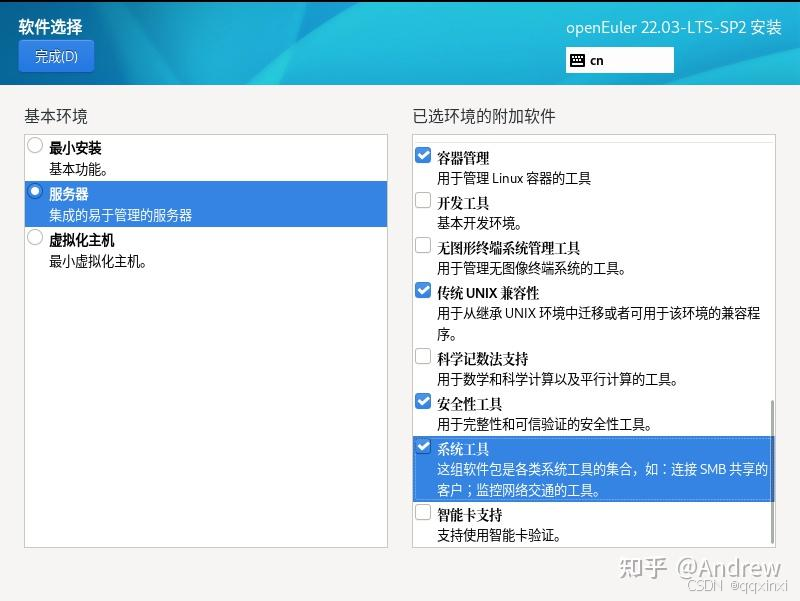
Task: Click description 最小虚拟化主机。
Action: (x=98, y=261)
